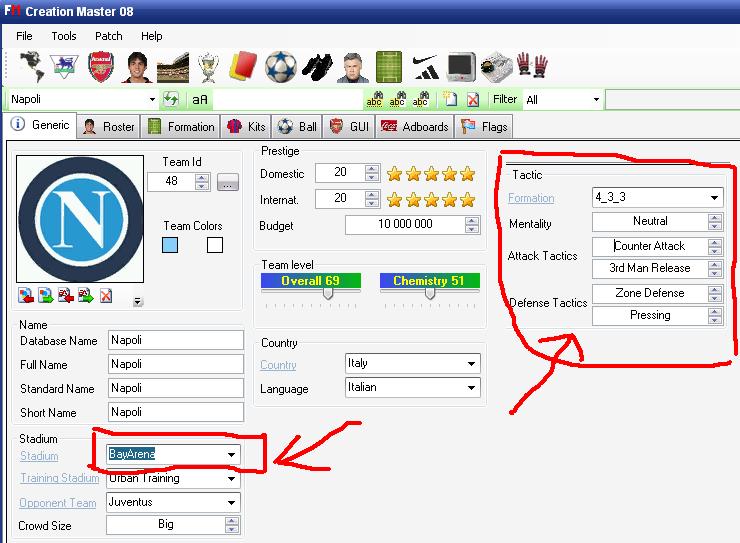Switch to the Kits tab
This screenshot has width=740, height=543.
pyautogui.click(x=246, y=126)
